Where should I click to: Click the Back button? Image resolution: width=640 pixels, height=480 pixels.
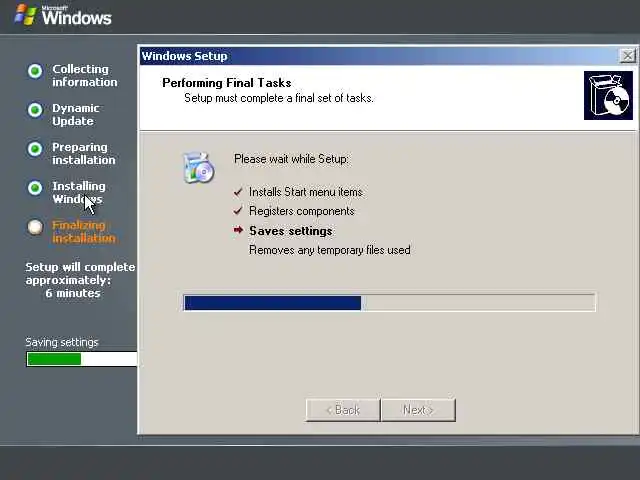pyautogui.click(x=343, y=410)
